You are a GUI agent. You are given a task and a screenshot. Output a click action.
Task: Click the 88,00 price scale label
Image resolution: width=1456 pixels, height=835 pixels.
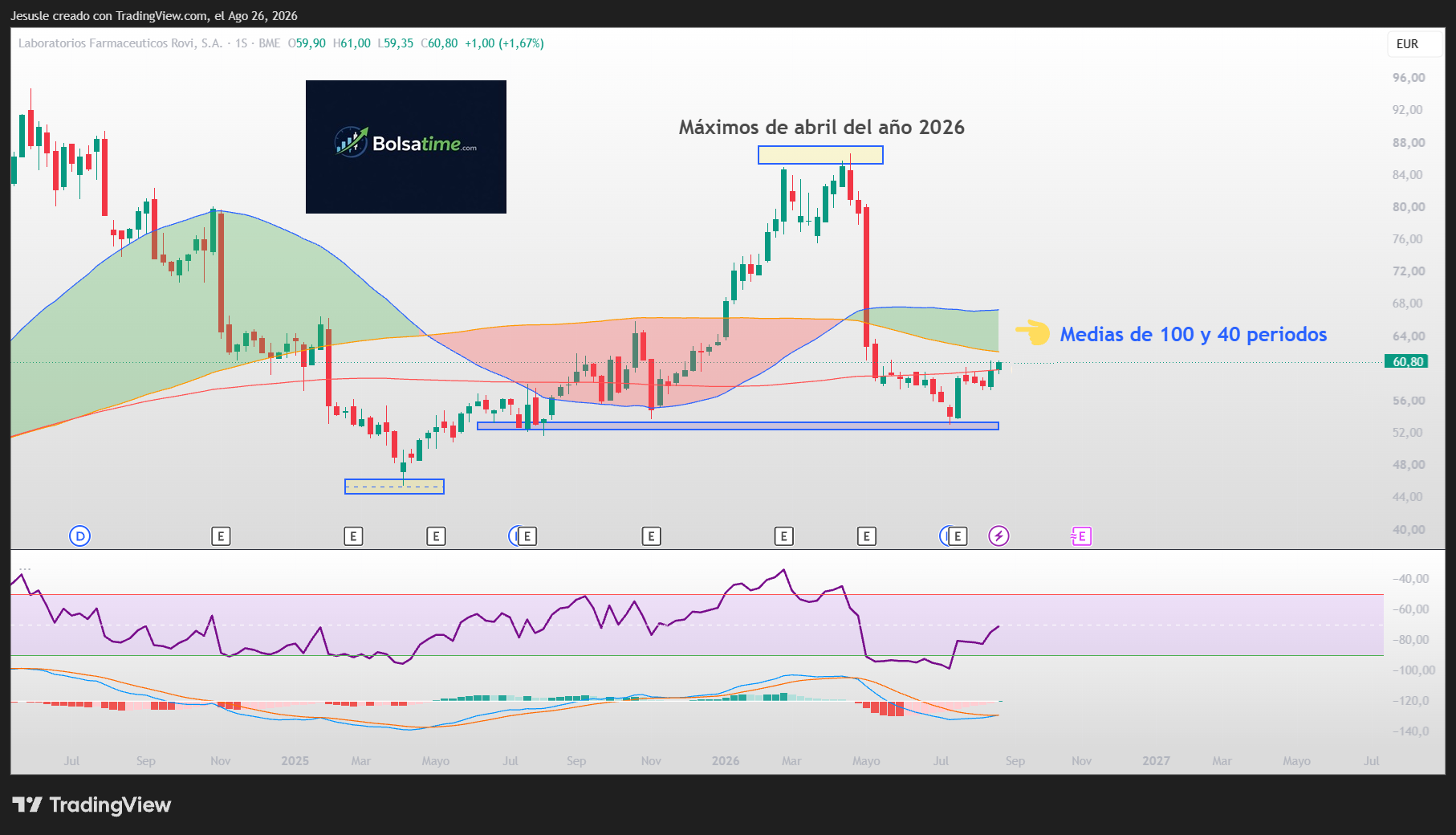[x=1409, y=143]
